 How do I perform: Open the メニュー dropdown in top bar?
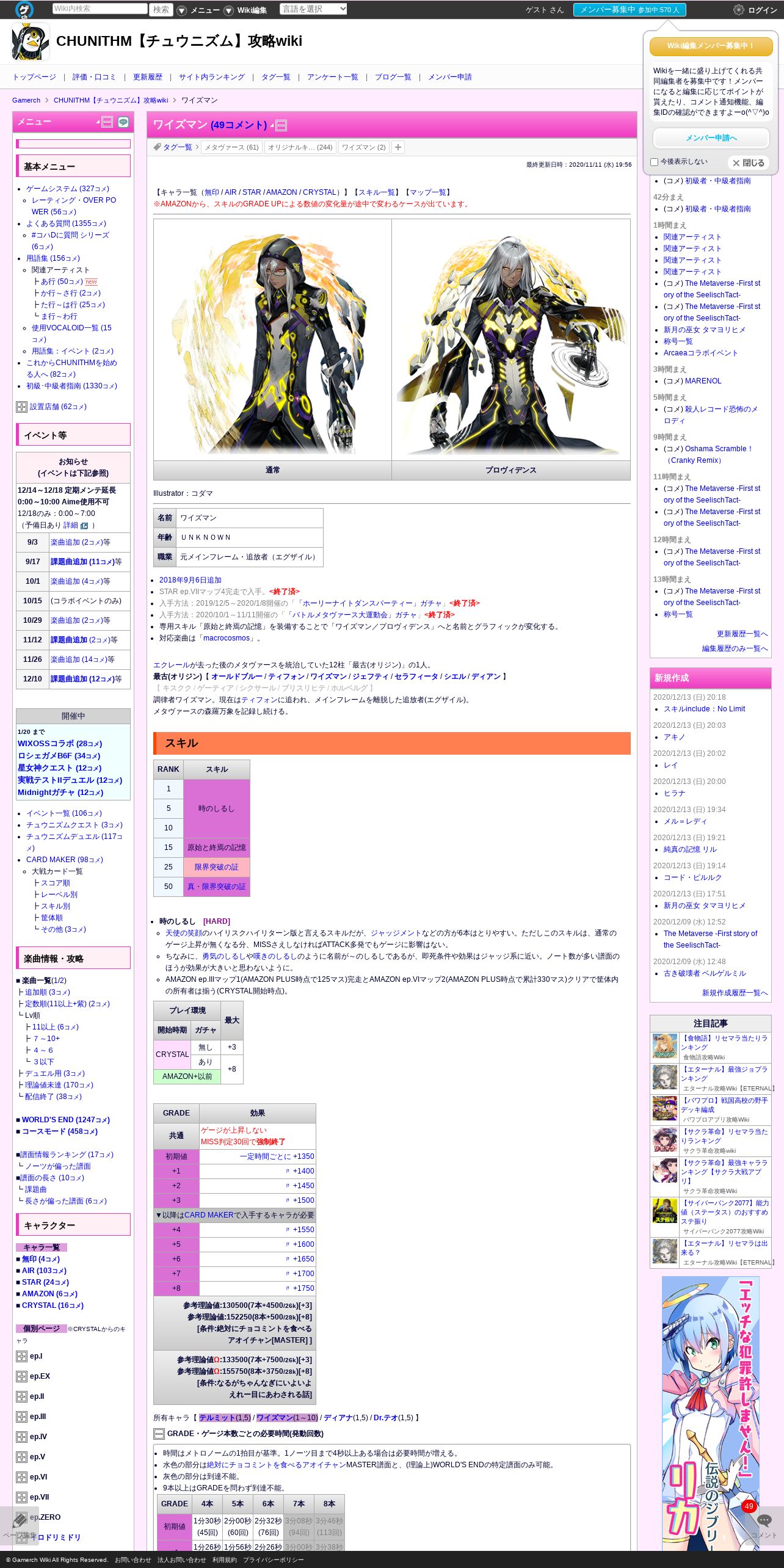click(199, 10)
